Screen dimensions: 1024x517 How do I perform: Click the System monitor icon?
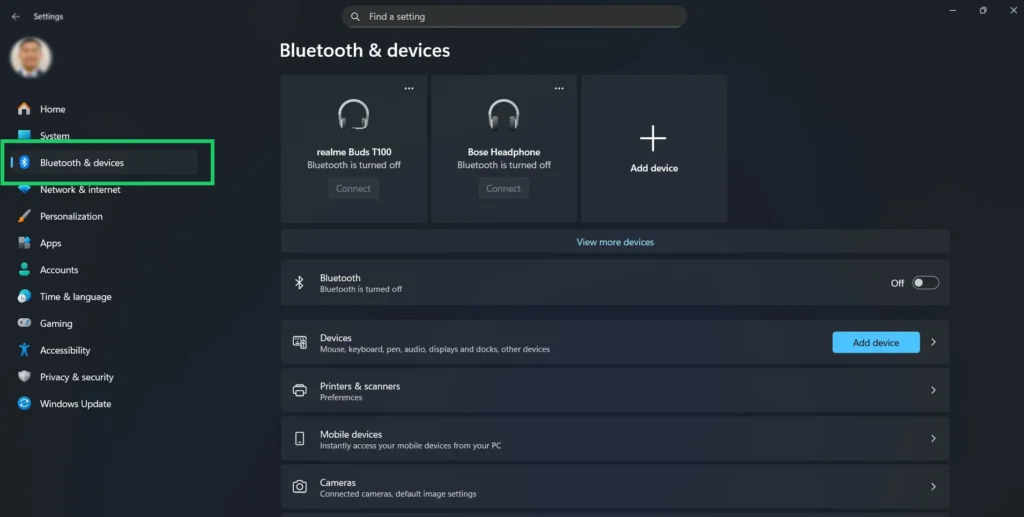(x=24, y=134)
